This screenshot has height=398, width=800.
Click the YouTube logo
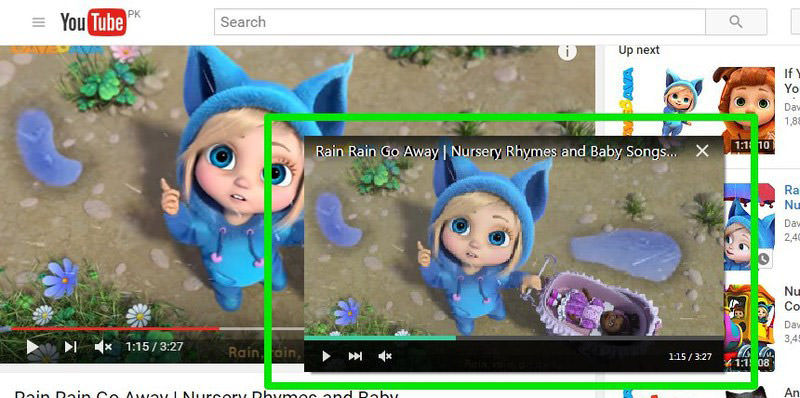93,22
